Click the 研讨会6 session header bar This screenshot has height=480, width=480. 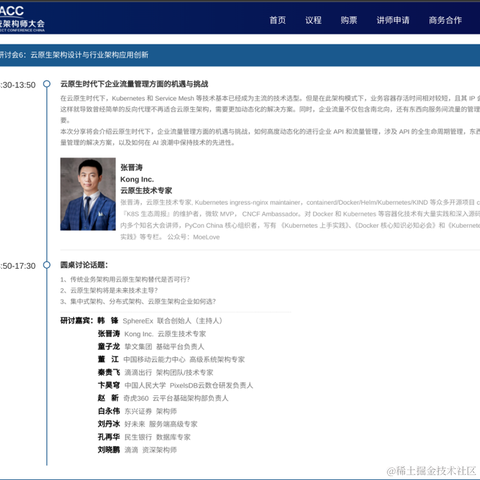240,55
